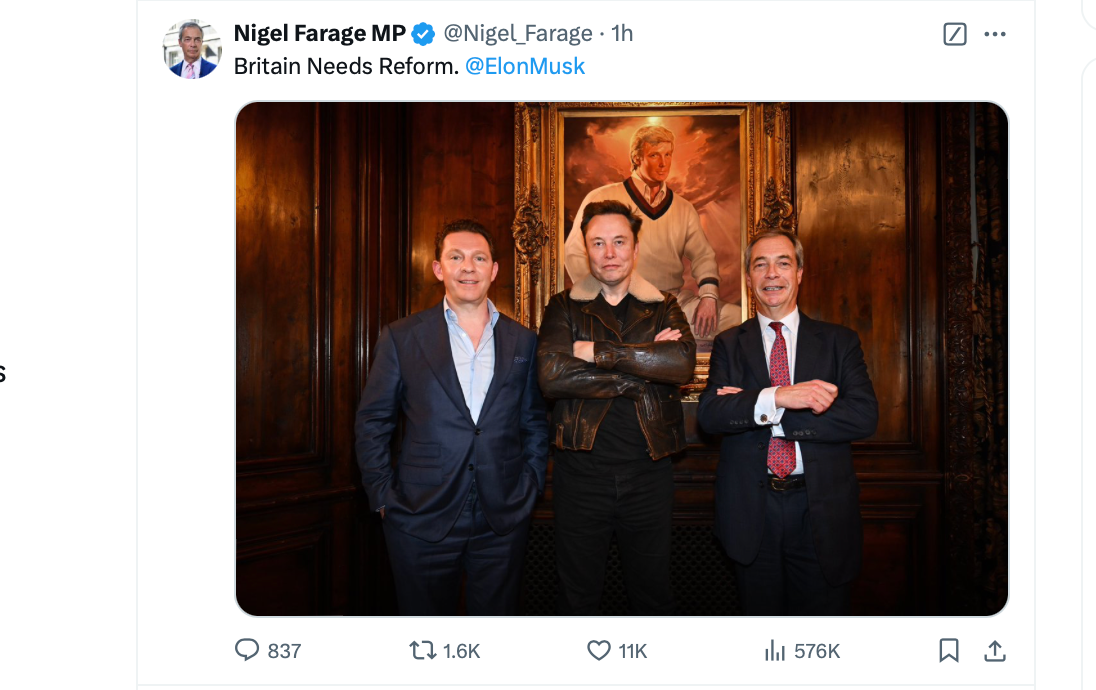Click the Grok slash-square icon
1096x690 pixels.
(955, 34)
